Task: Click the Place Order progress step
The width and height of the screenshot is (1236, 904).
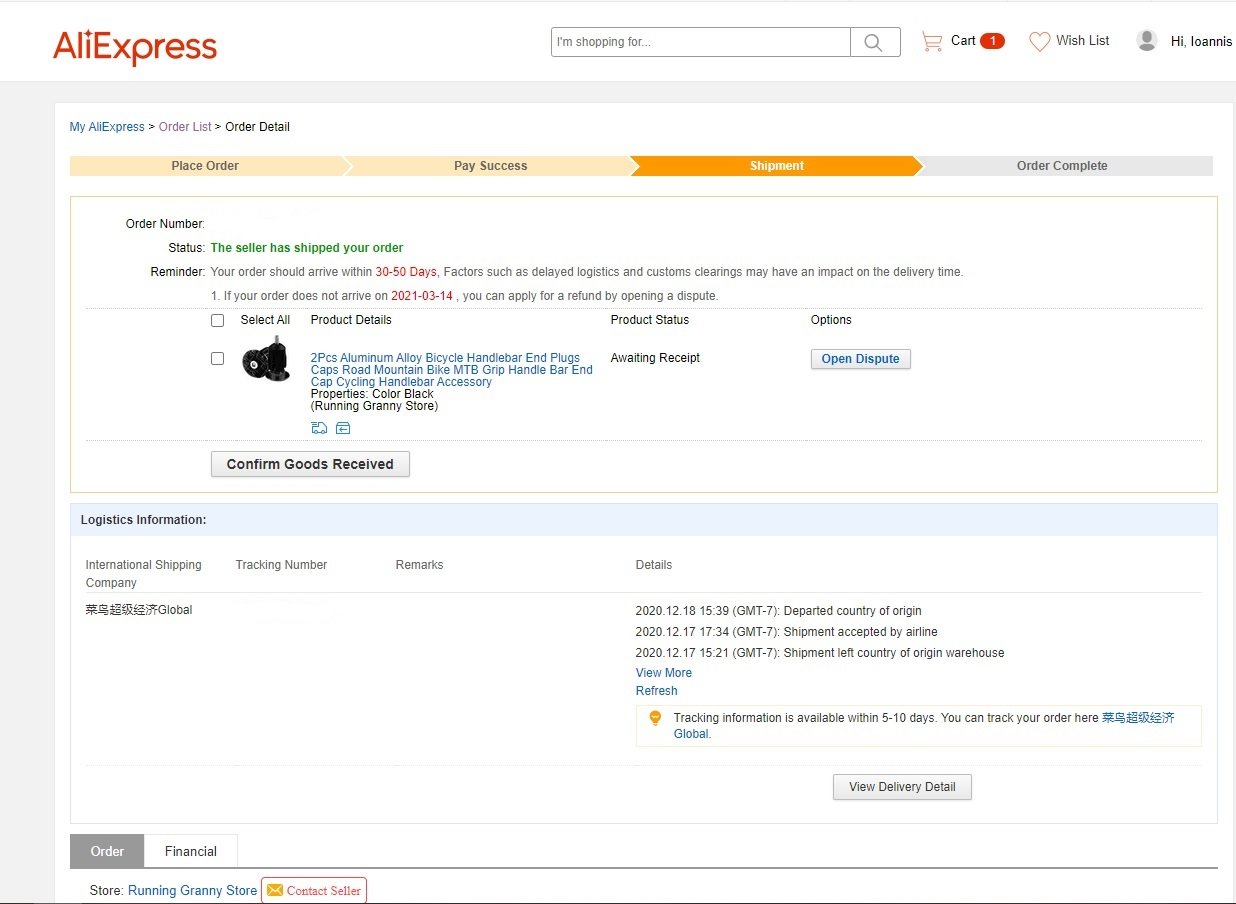Action: [x=205, y=166]
